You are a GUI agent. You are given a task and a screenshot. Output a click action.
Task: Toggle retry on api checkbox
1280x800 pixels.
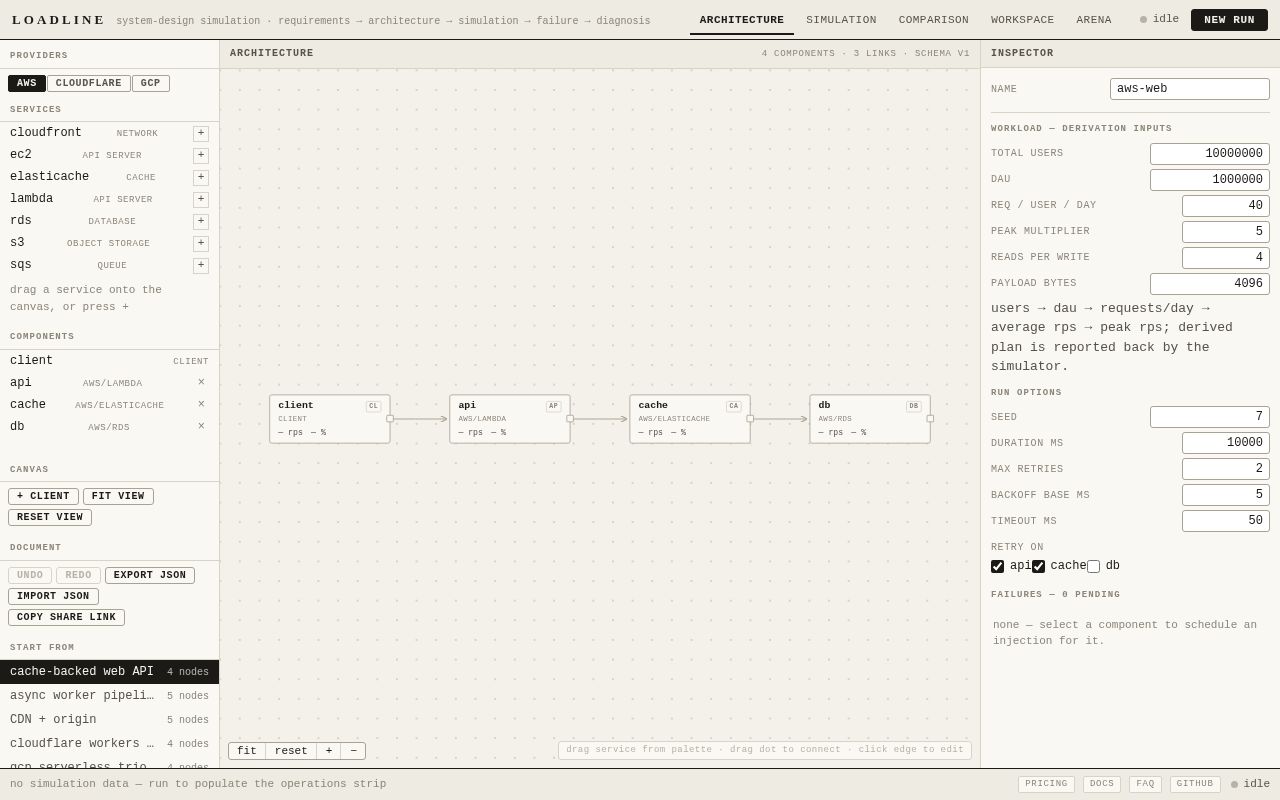click(x=997, y=566)
